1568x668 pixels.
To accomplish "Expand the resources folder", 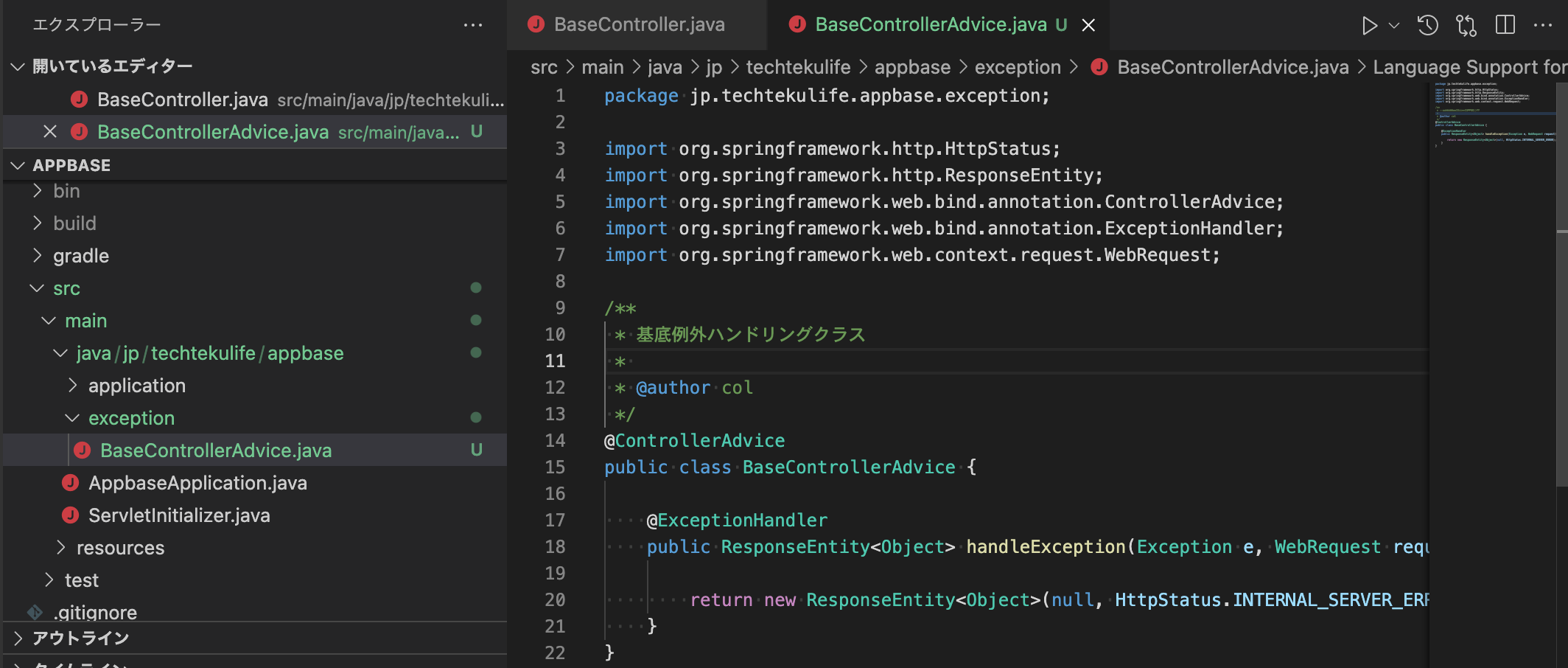I will (x=255, y=548).
